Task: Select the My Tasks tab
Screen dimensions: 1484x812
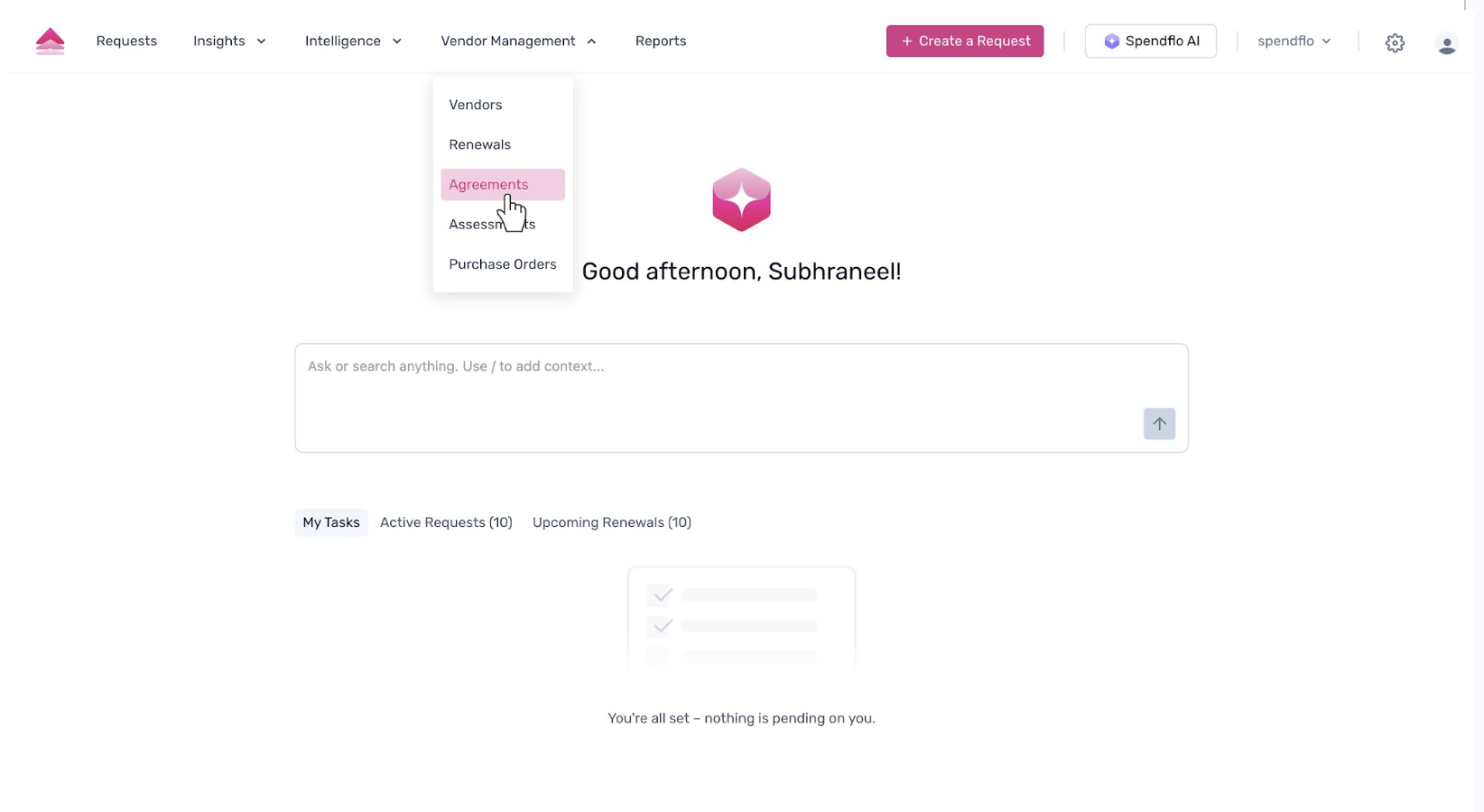Action: [330, 522]
